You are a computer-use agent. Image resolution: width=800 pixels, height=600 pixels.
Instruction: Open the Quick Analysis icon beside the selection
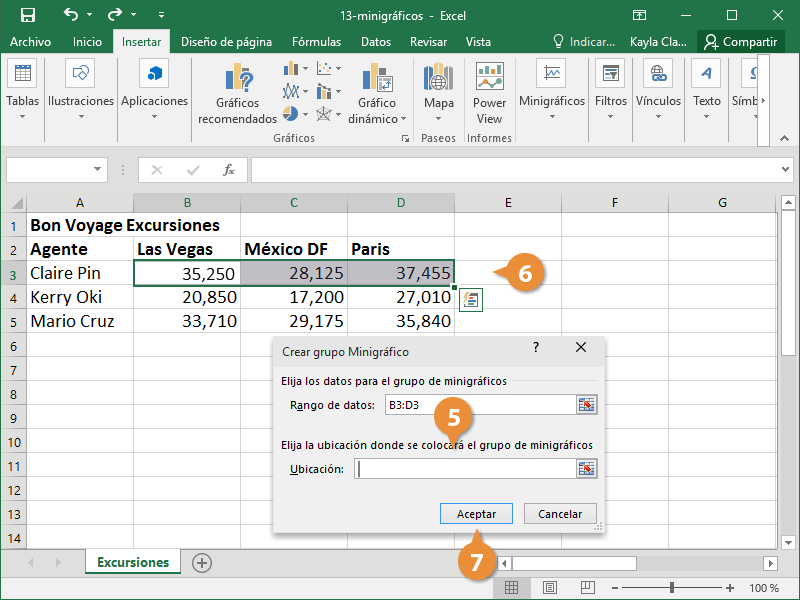coord(470,298)
